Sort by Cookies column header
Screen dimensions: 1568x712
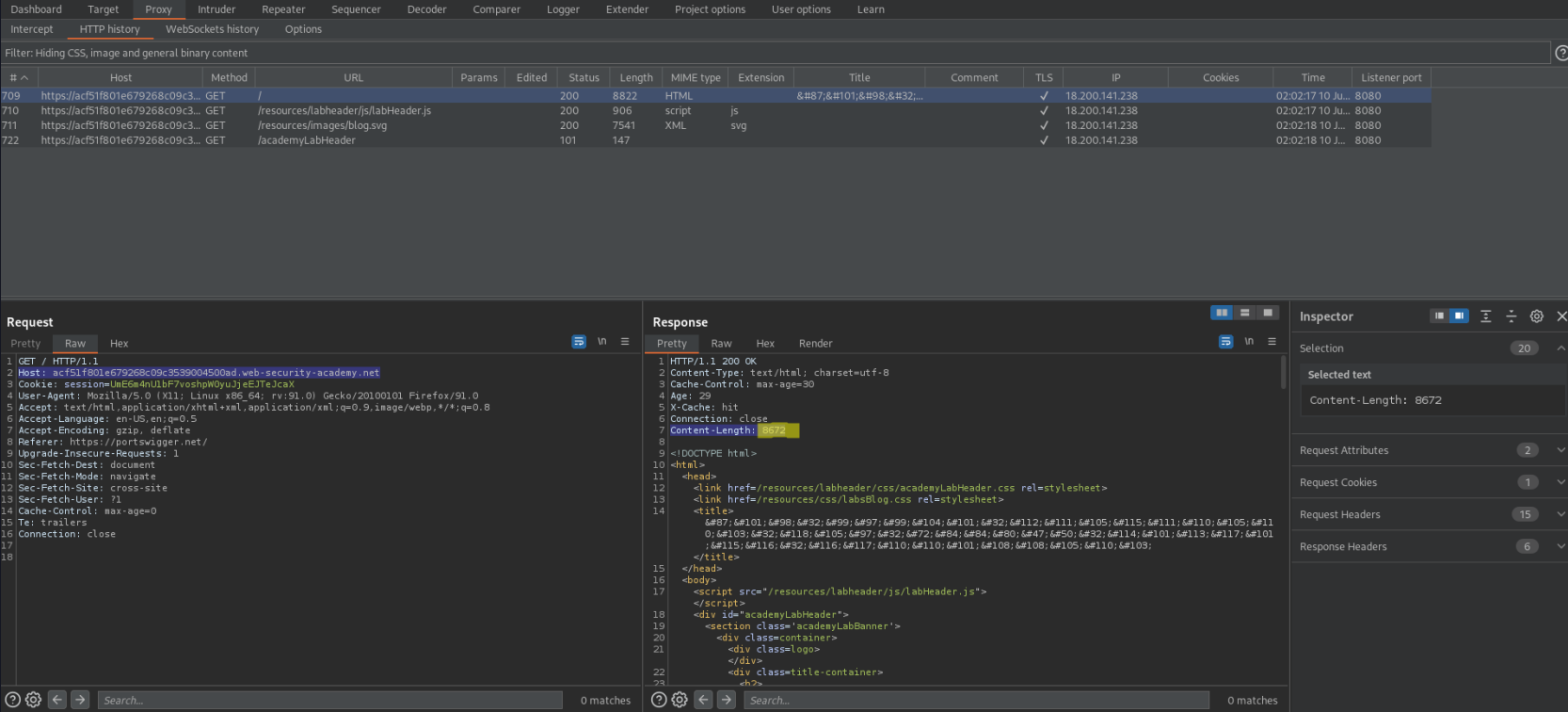pos(1221,77)
